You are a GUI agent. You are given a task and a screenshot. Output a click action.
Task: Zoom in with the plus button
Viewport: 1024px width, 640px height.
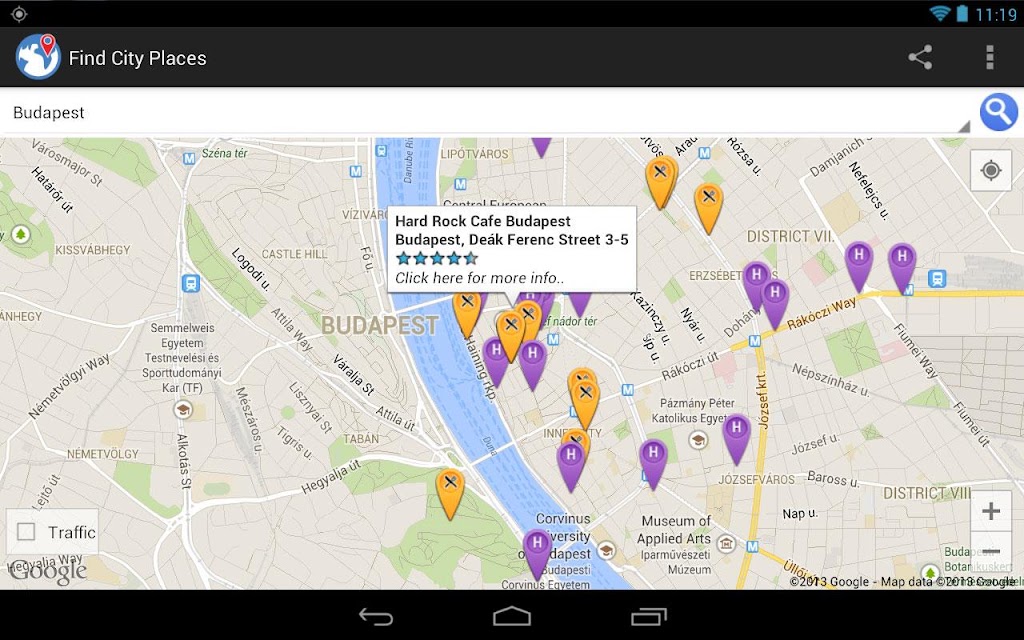991,511
